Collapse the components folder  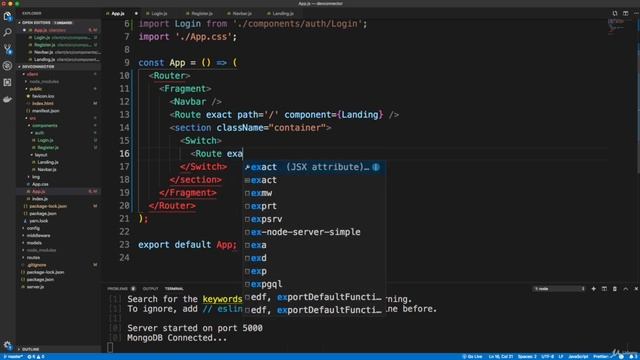45,126
